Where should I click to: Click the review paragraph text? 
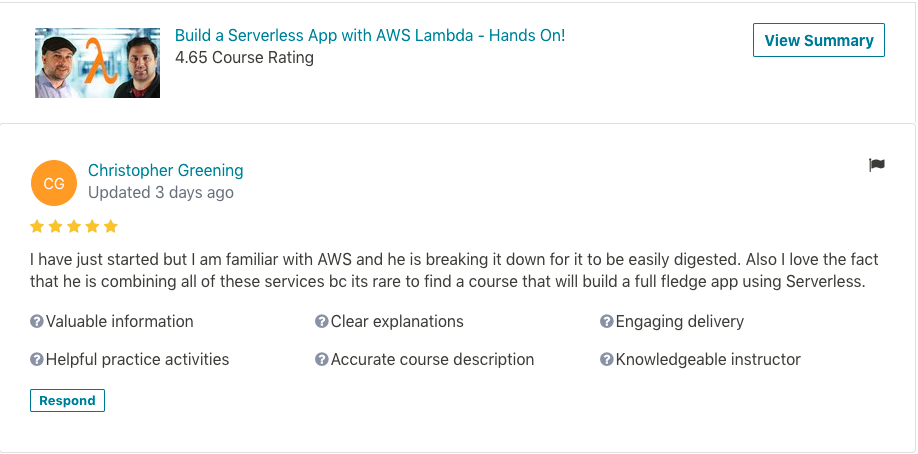(x=447, y=269)
